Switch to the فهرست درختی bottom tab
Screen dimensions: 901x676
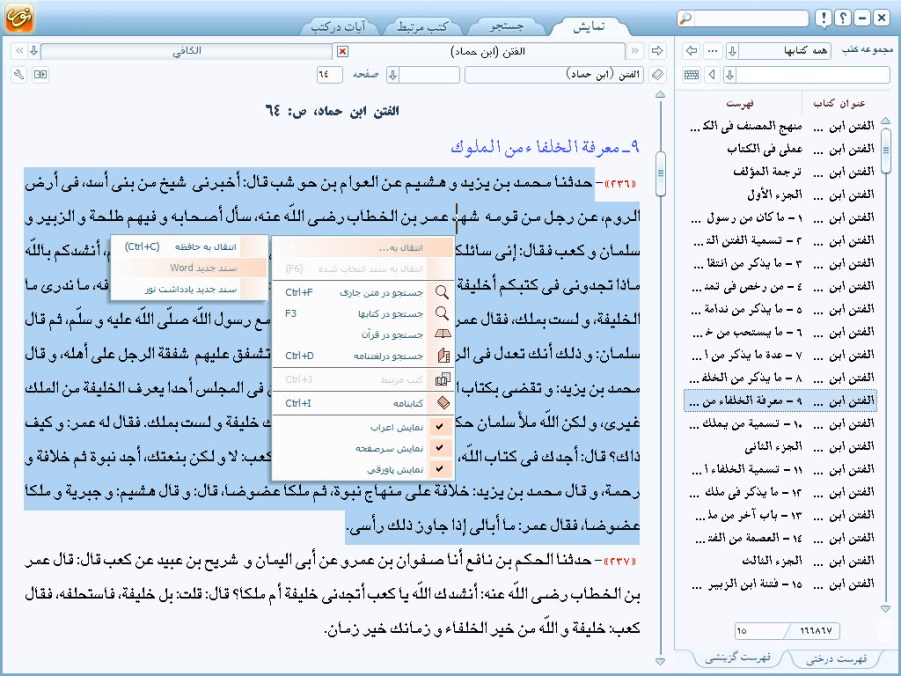[836, 659]
